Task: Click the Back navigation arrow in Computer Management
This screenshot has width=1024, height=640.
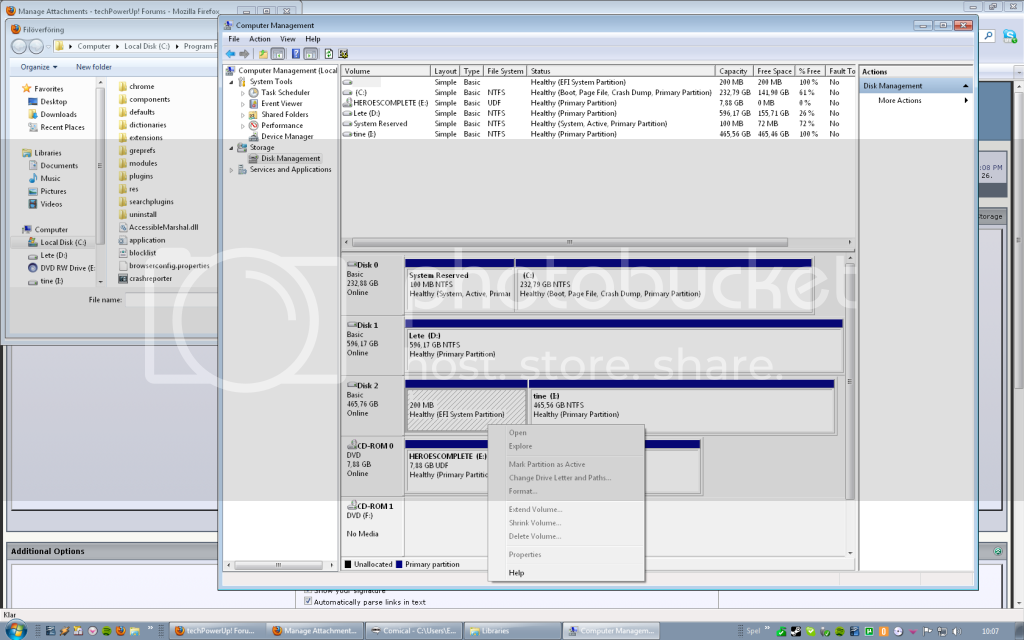Action: pyautogui.click(x=231, y=53)
